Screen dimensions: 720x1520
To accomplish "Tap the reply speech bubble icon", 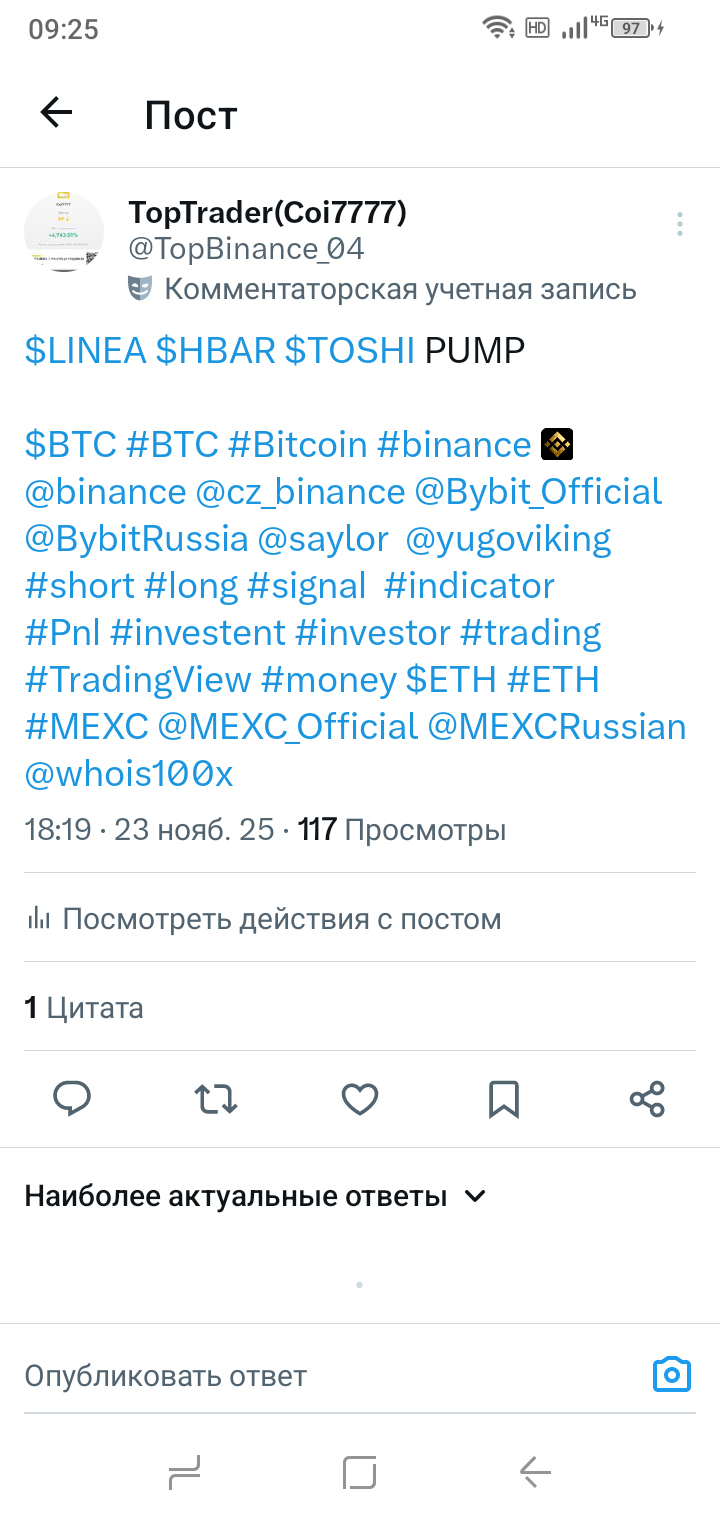I will [x=72, y=1098].
